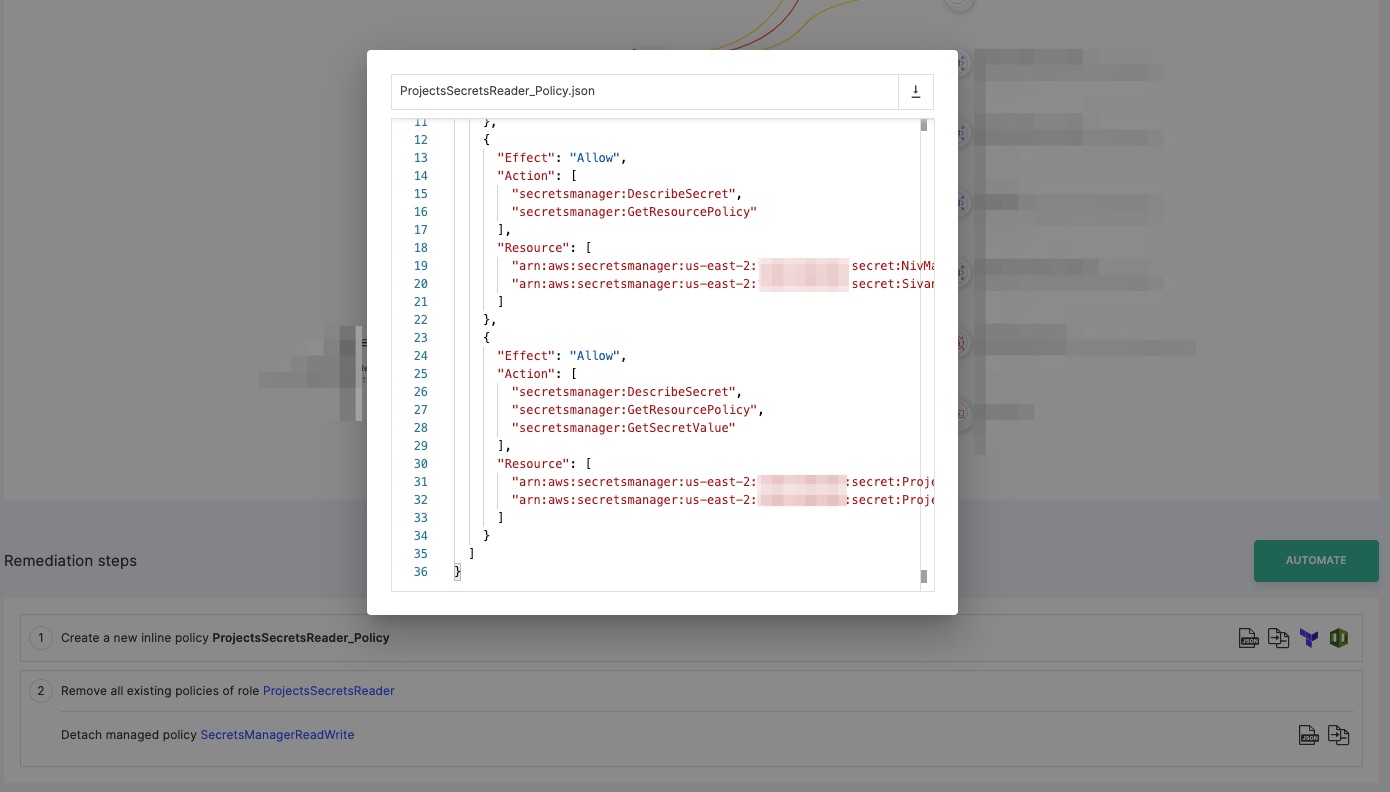The width and height of the screenshot is (1390, 792).
Task: Click copy-file icon in Detach managed policy row
Action: pyautogui.click(x=1338, y=735)
